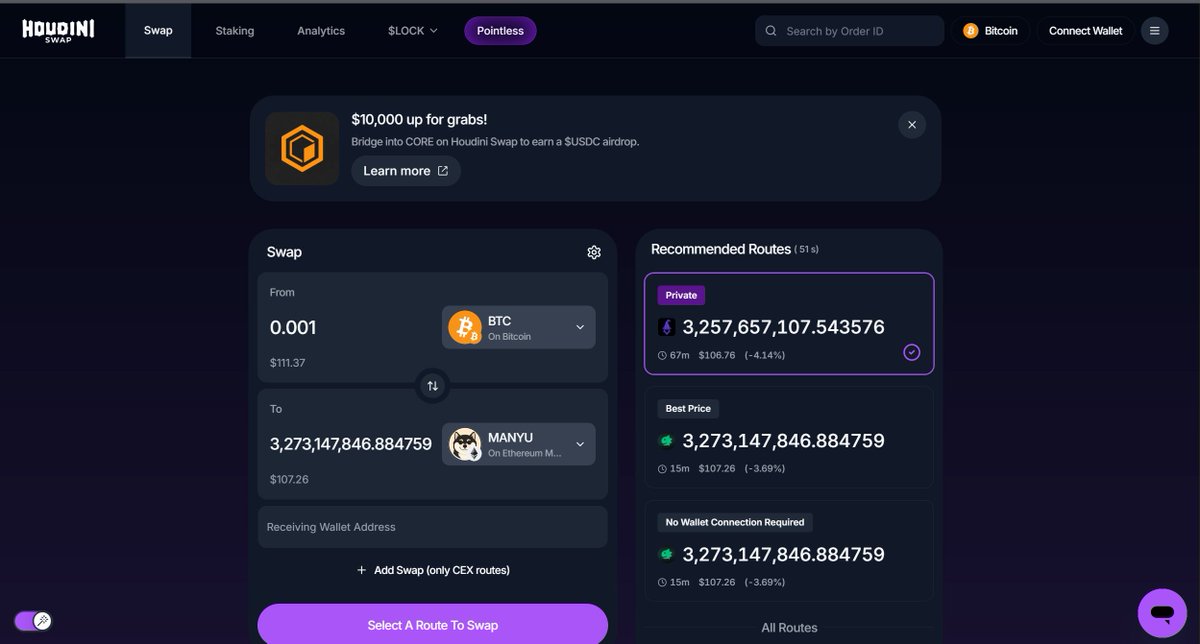This screenshot has width=1200, height=644.
Task: Click the Bitcoin icon in header
Action: click(970, 31)
